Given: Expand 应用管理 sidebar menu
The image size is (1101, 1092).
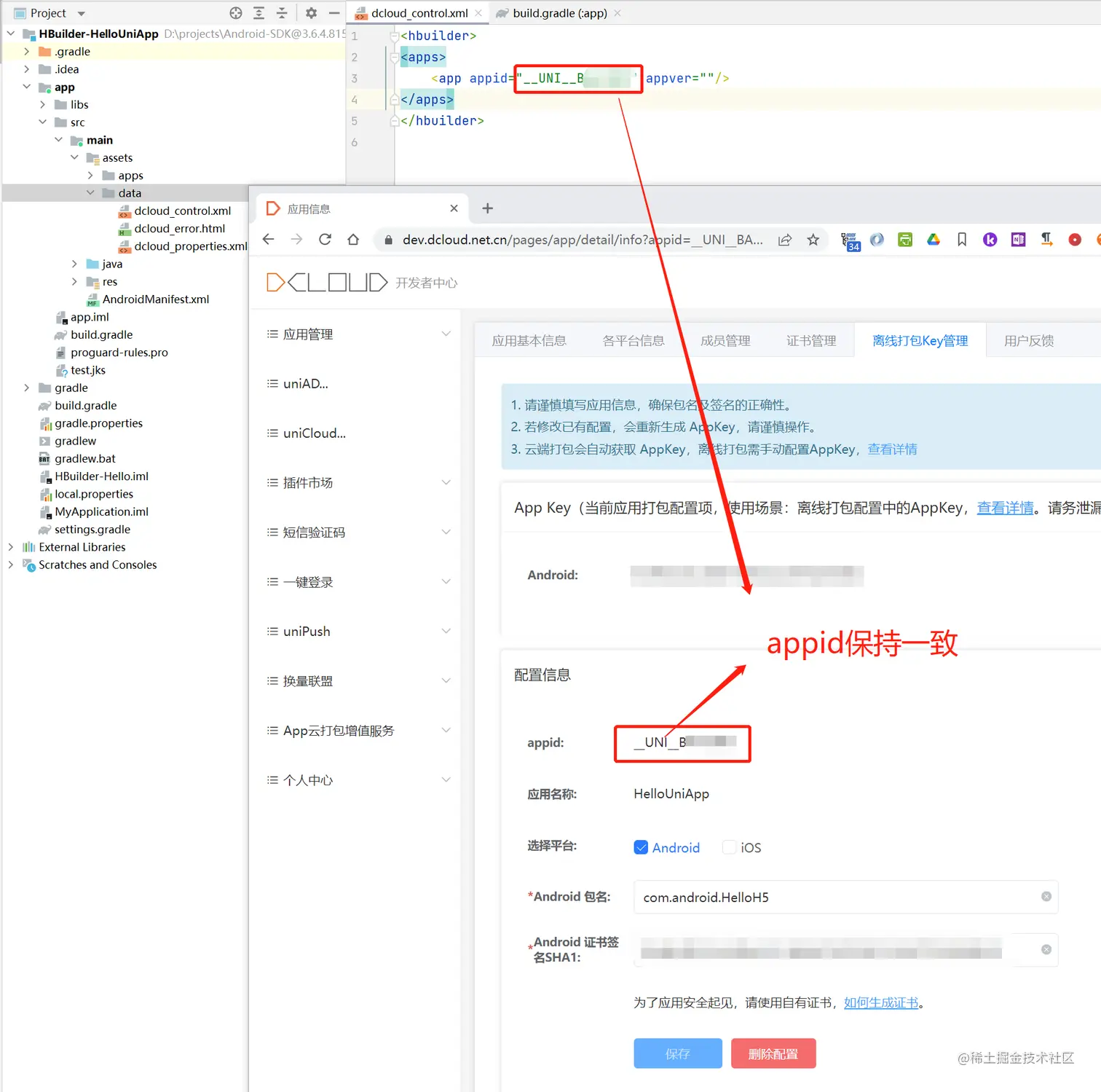Looking at the screenshot, I should pos(358,334).
